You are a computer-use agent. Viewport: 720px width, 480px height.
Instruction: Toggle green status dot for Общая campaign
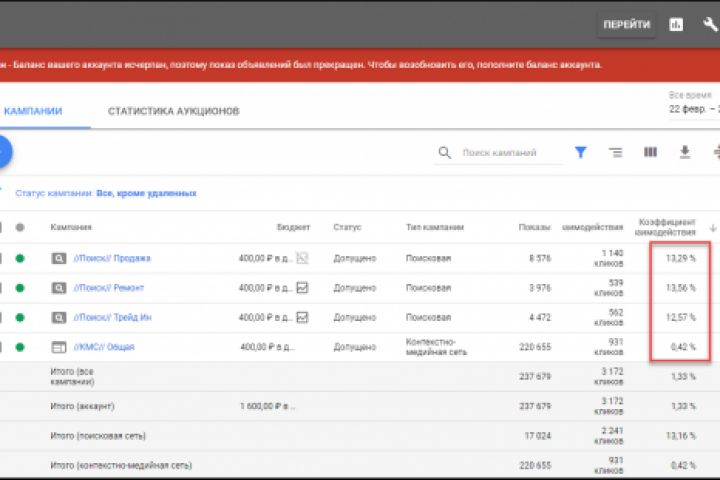pos(19,347)
